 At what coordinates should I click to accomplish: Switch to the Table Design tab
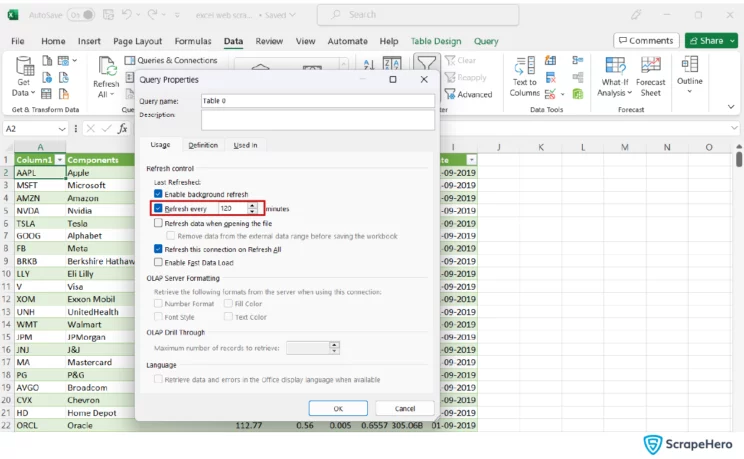click(x=436, y=41)
